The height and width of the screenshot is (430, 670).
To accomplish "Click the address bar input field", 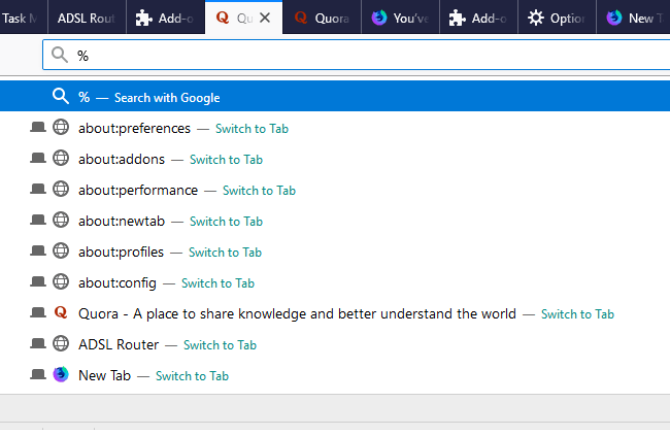I will tap(356, 55).
